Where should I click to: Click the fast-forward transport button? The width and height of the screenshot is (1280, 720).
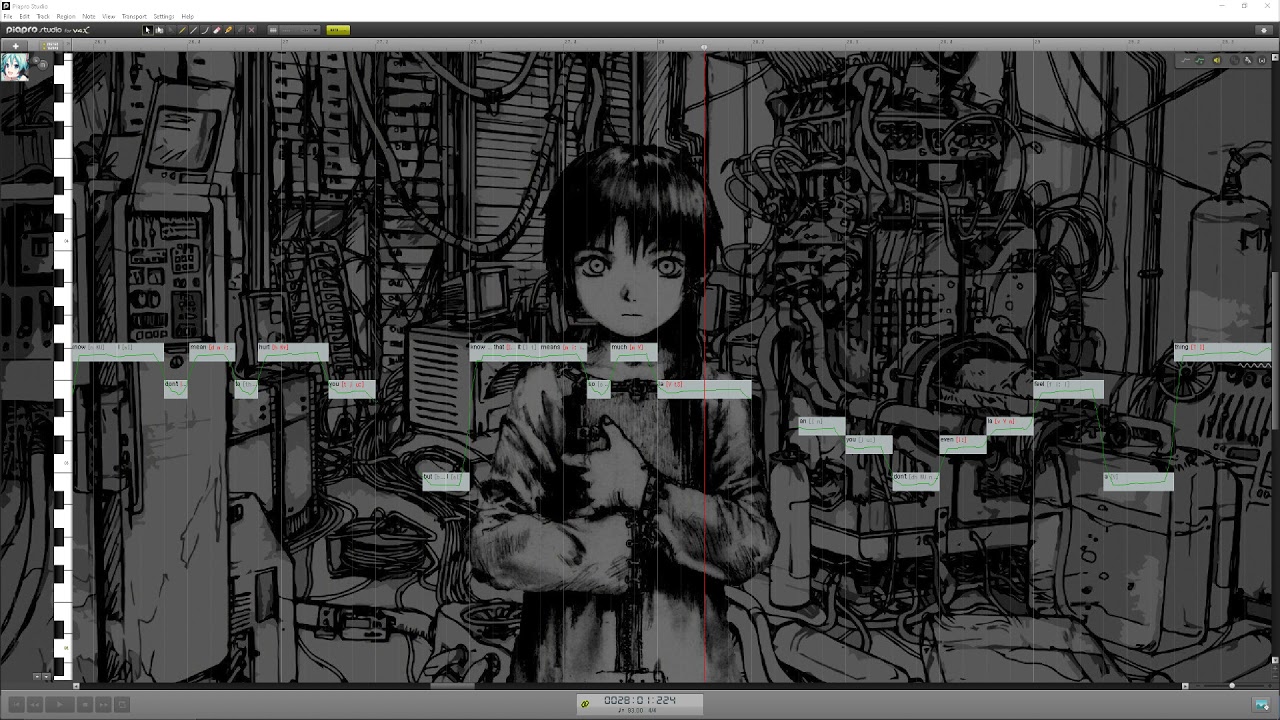pos(103,704)
